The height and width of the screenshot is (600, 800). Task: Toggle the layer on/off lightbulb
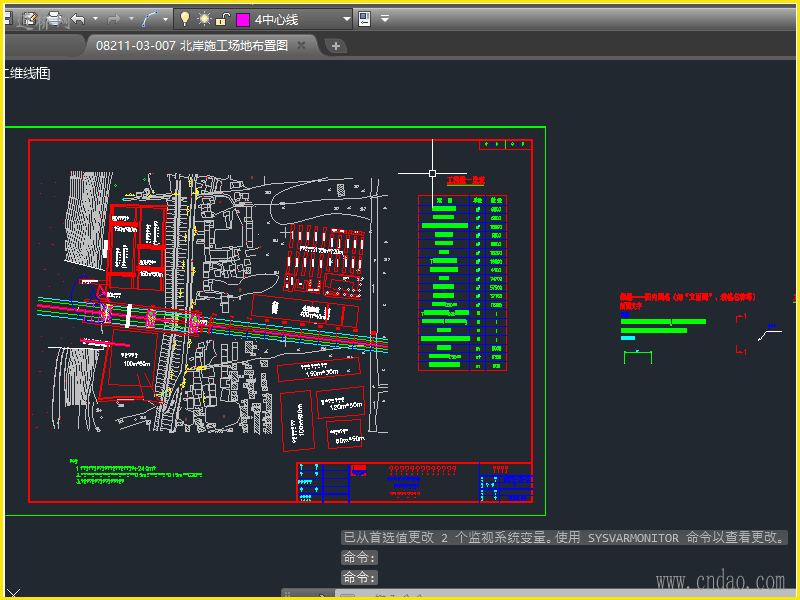point(185,19)
